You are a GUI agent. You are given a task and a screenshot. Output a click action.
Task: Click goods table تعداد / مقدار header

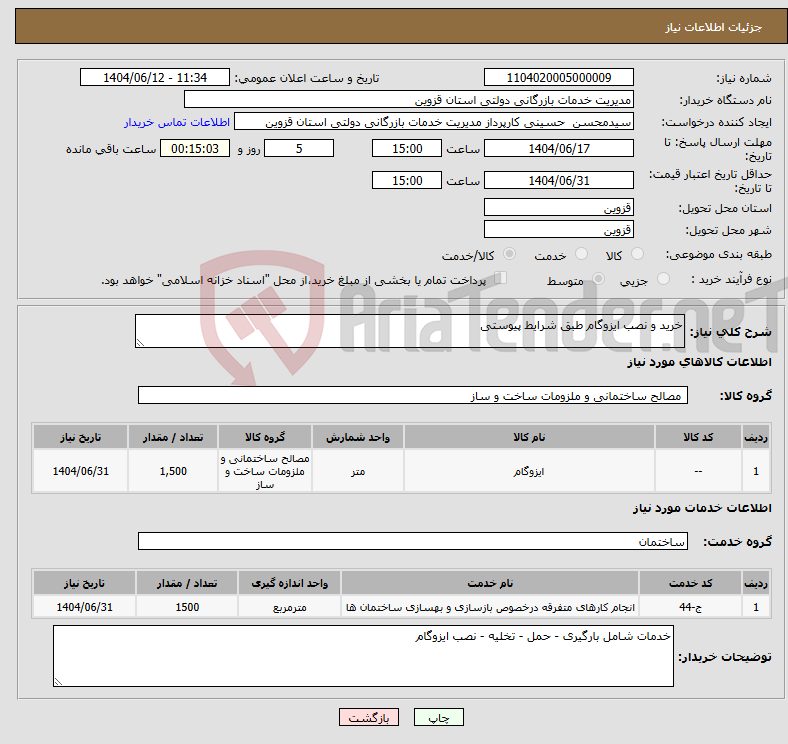click(x=173, y=437)
